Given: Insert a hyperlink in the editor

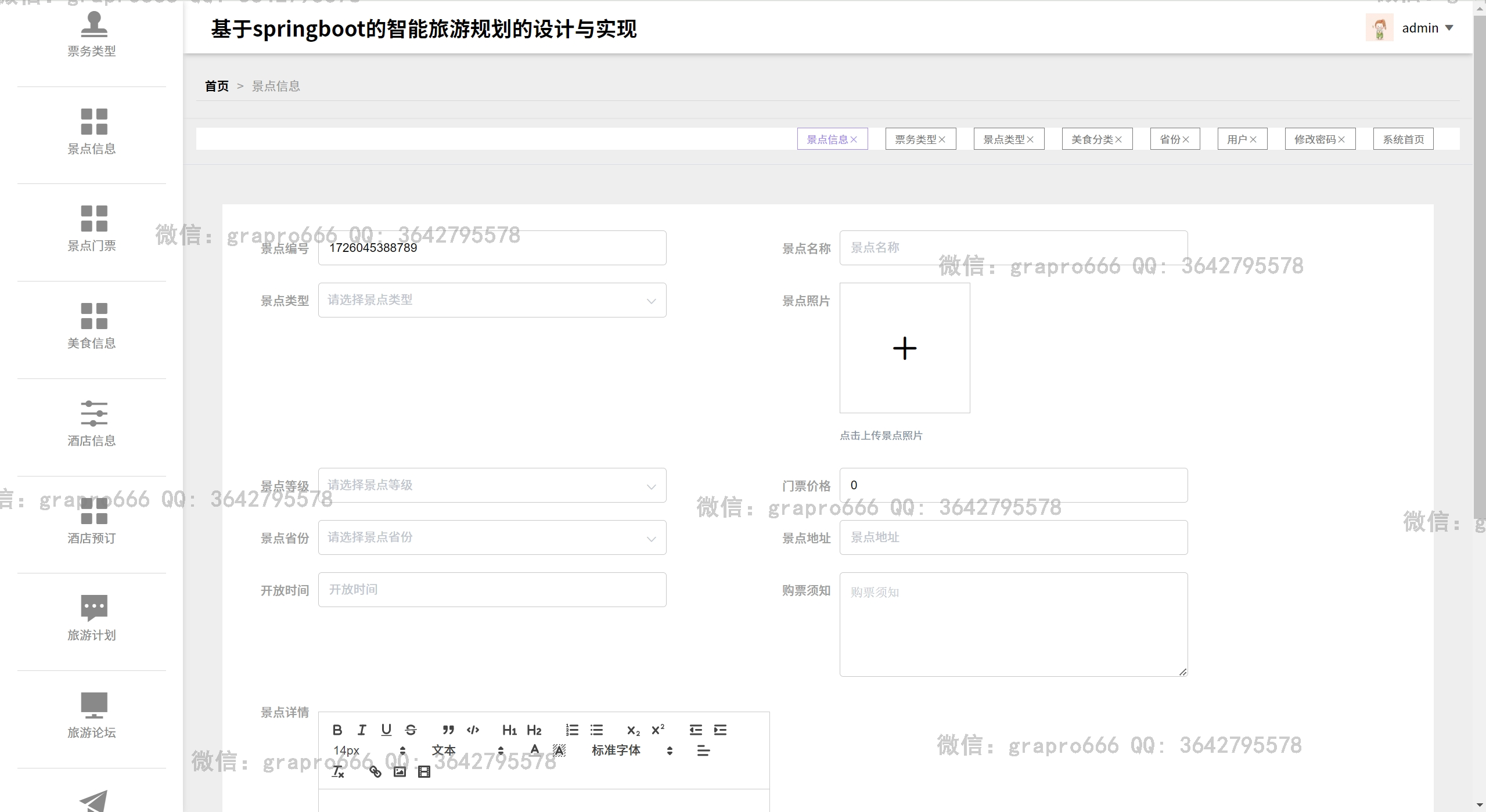Looking at the screenshot, I should [375, 771].
